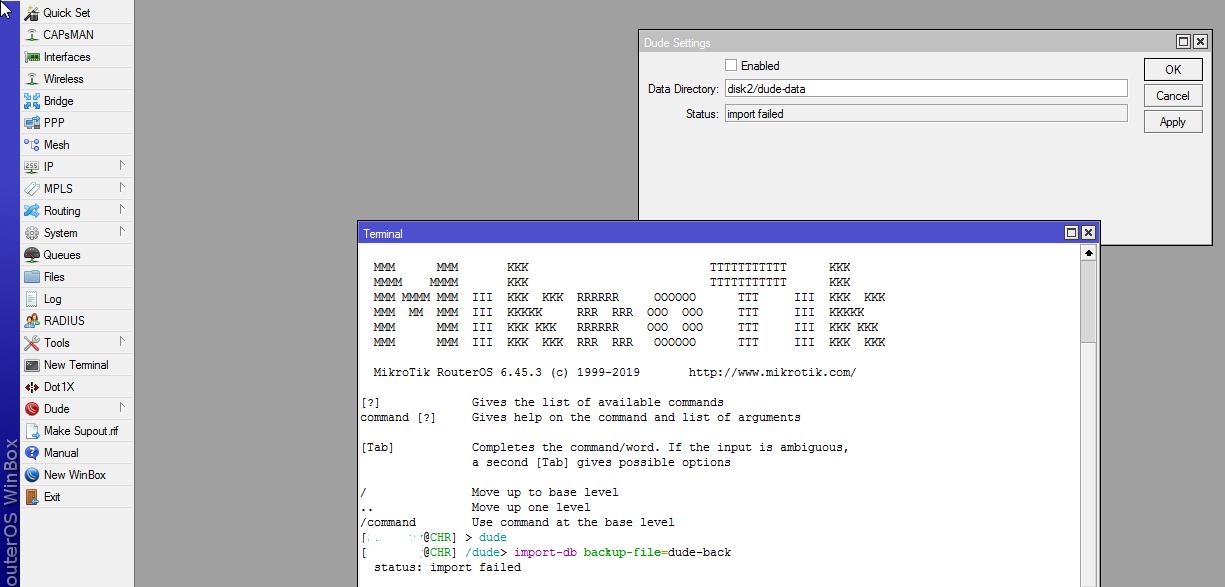Select the New Terminal menu label
The width and height of the screenshot is (1225, 587).
tap(76, 365)
